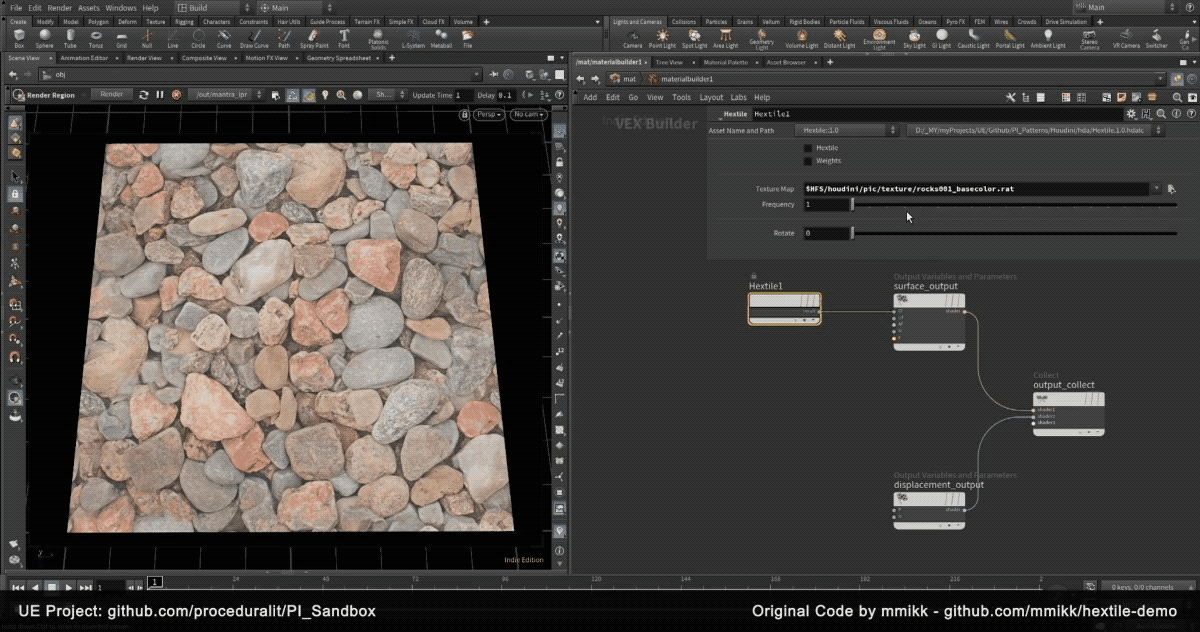The width and height of the screenshot is (1200, 632).
Task: Open the Persp viewport dropdown
Action: pyautogui.click(x=489, y=115)
